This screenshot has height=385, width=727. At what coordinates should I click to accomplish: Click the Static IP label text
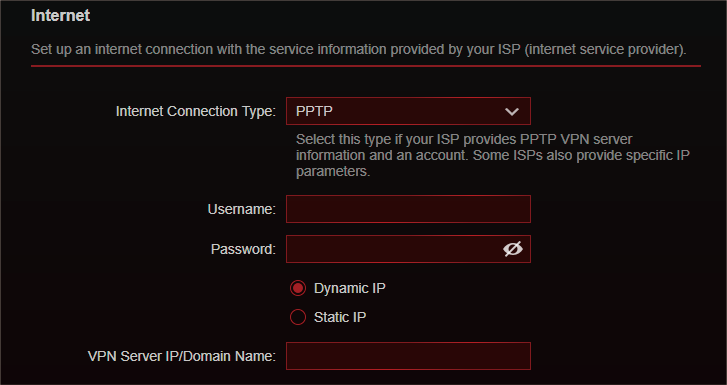pos(340,317)
